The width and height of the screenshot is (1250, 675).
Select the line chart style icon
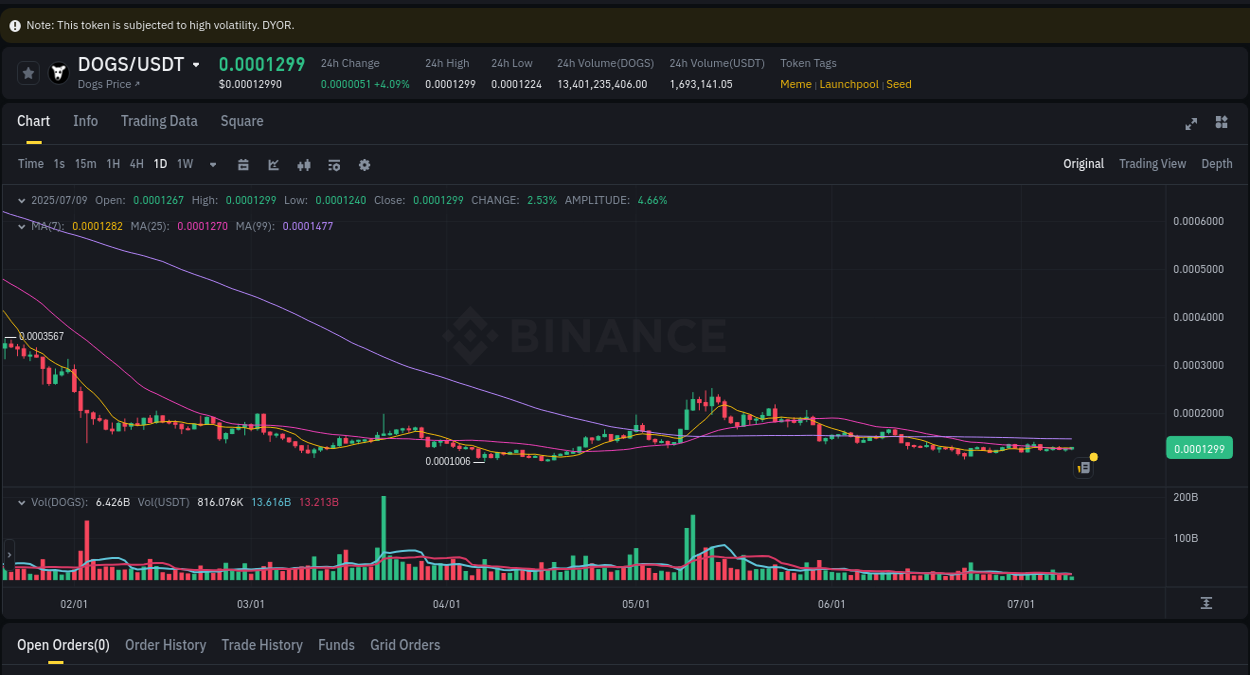coord(273,164)
